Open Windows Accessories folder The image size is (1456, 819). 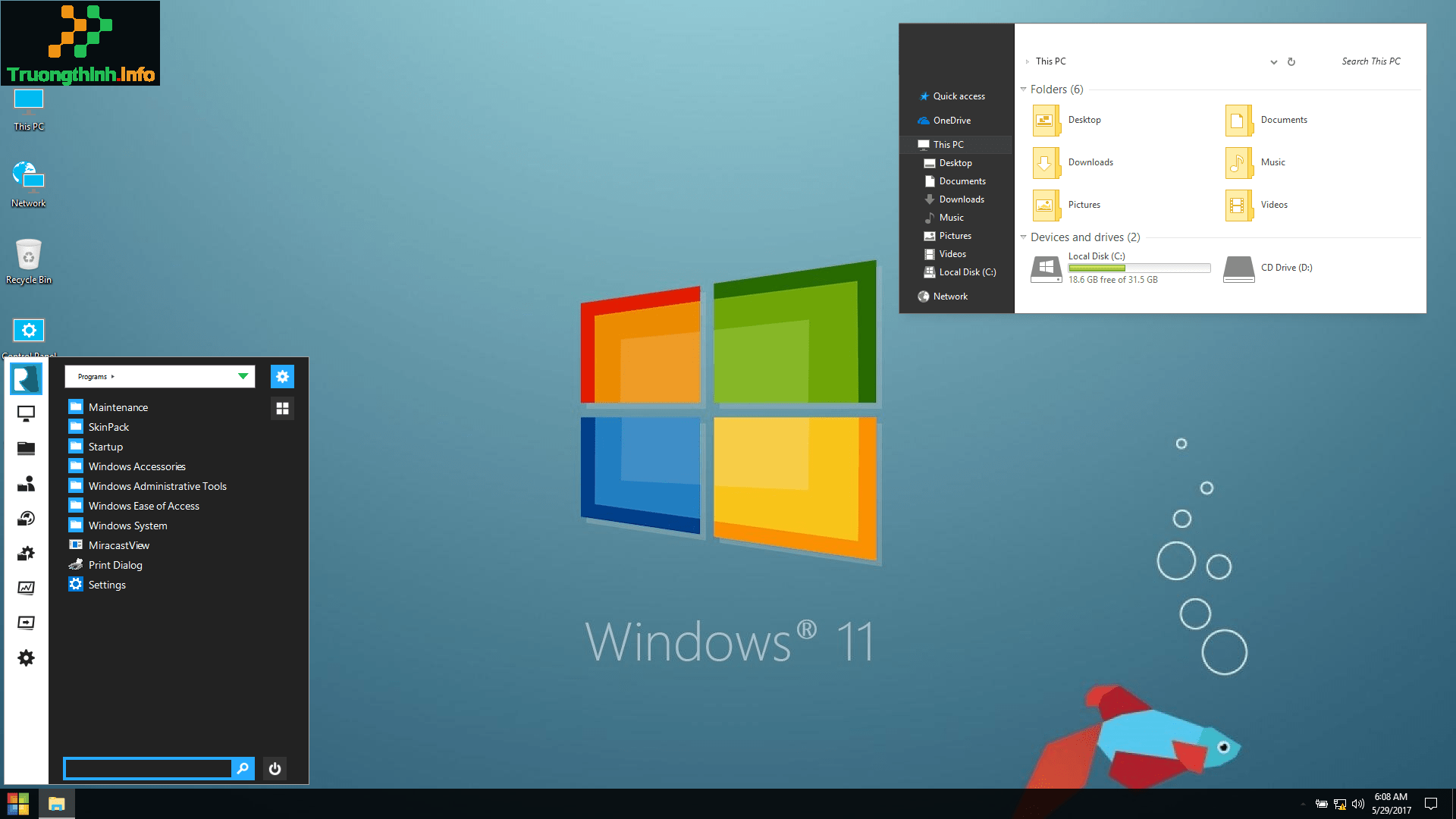click(x=127, y=466)
